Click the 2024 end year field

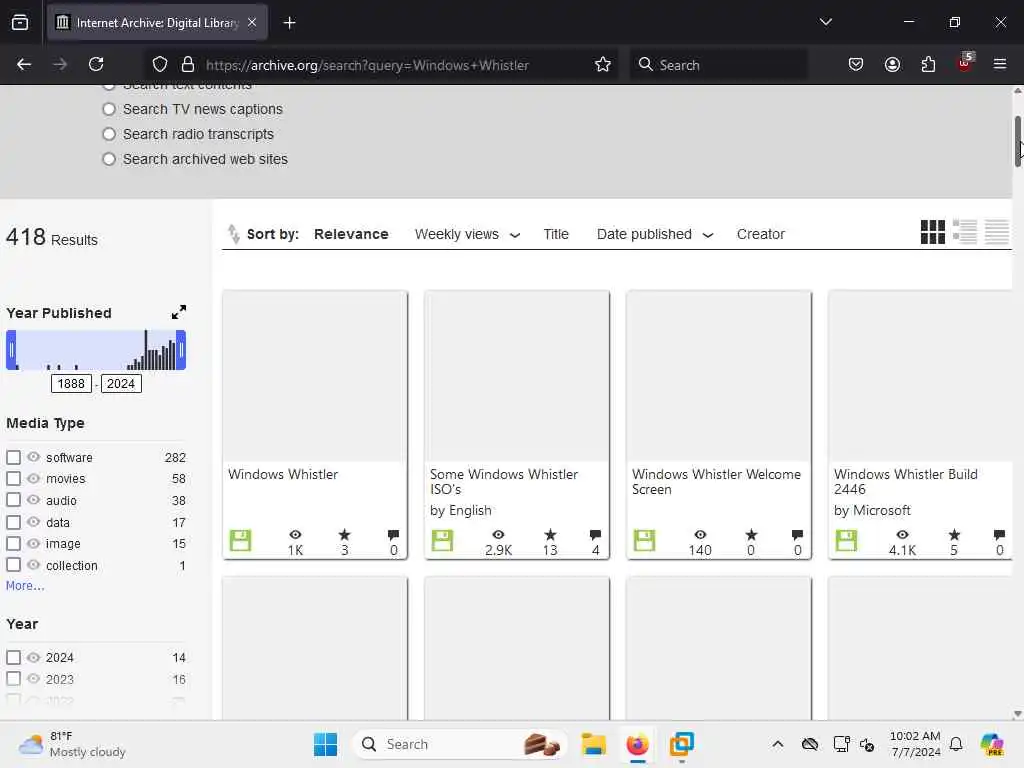[x=121, y=384]
